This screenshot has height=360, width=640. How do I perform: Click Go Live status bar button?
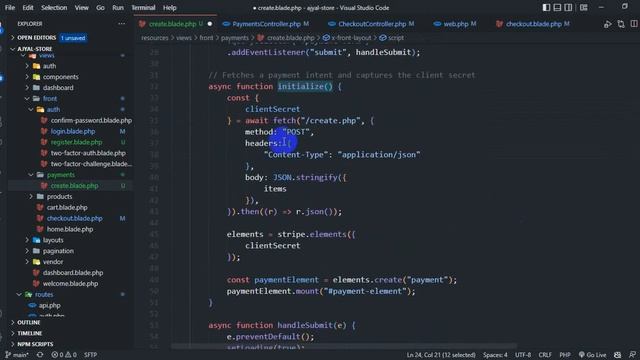pos(592,355)
